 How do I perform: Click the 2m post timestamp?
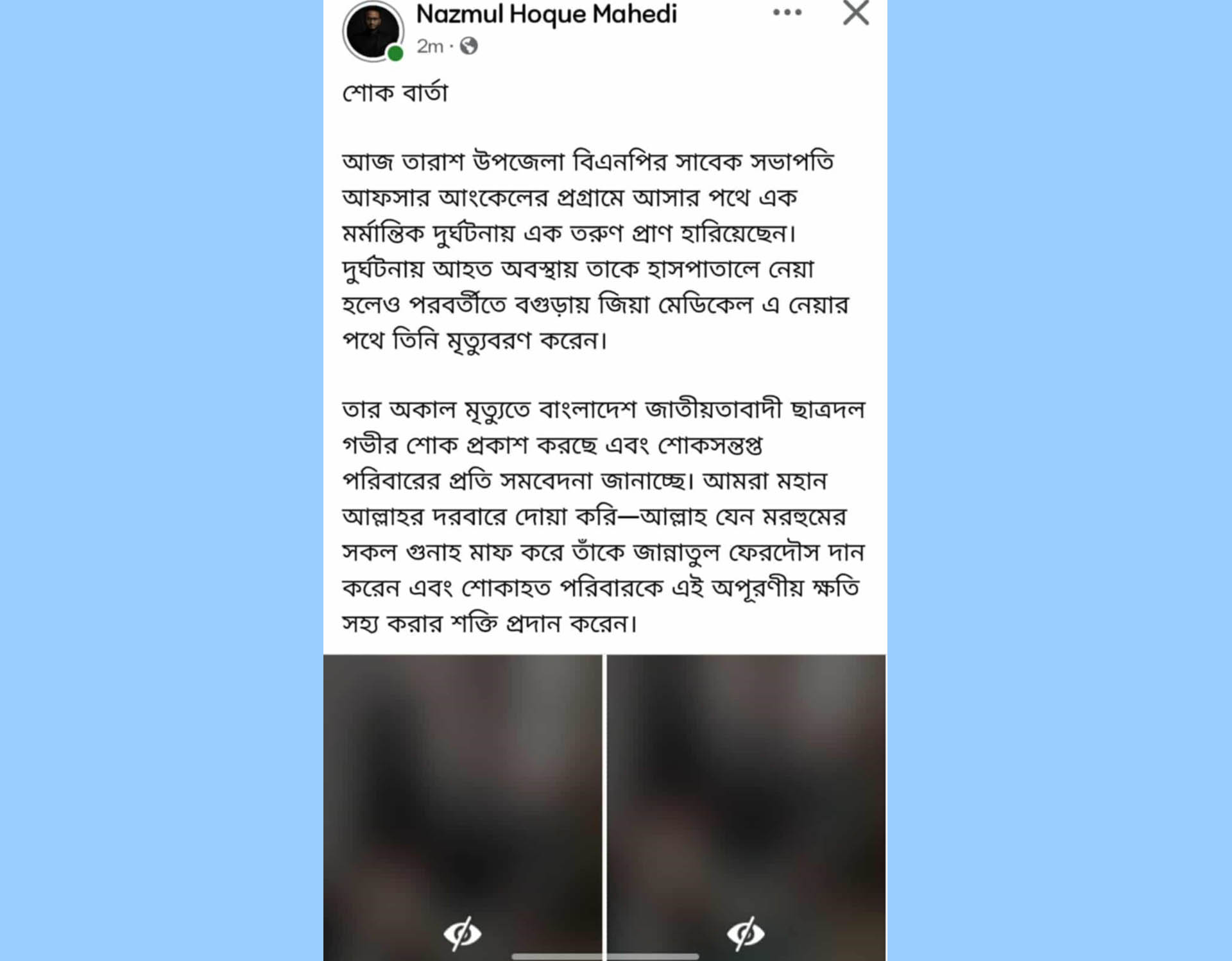coord(430,46)
